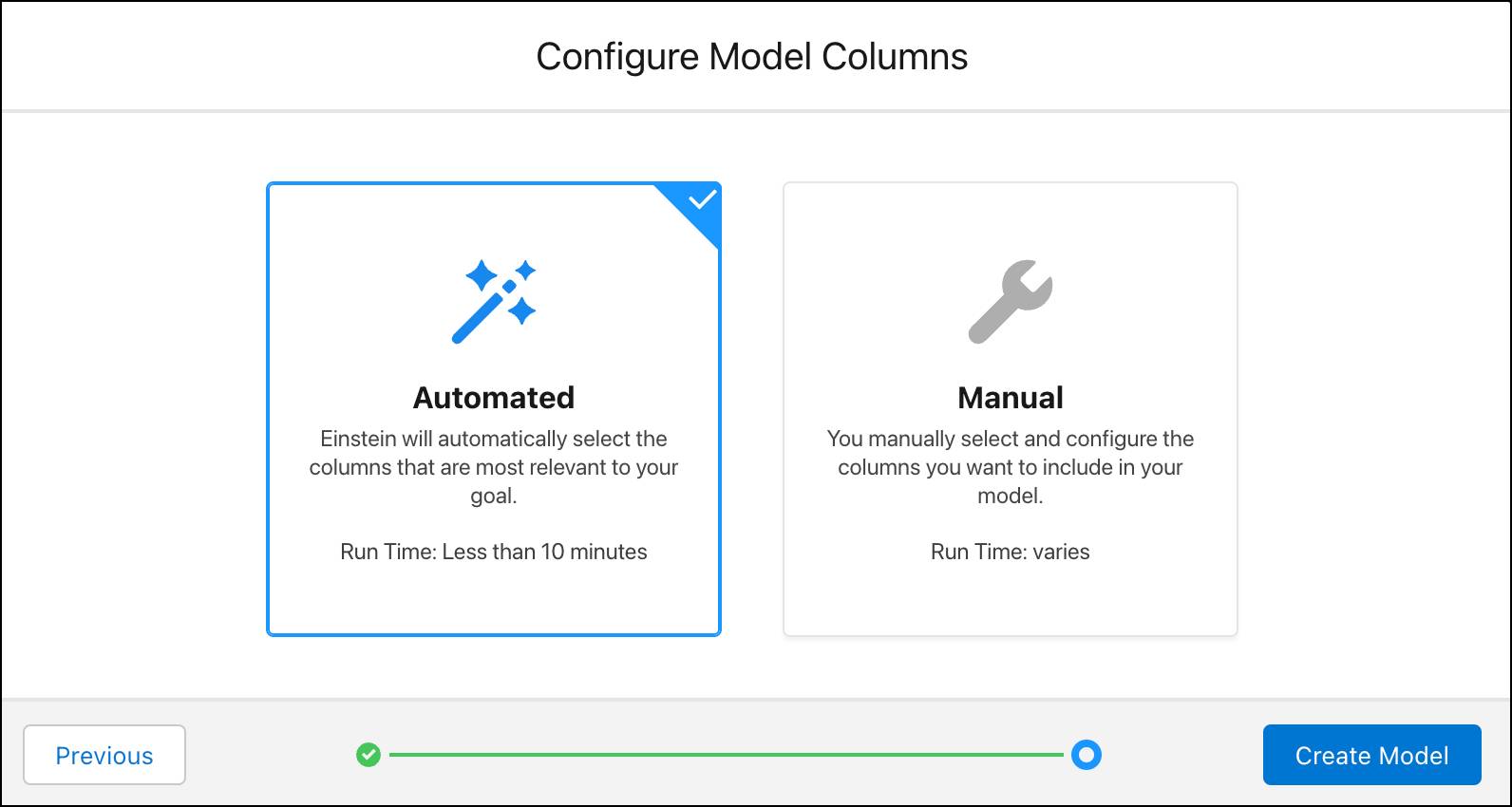1512x807 pixels.
Task: Click the Create Model button
Action: tap(1372, 755)
